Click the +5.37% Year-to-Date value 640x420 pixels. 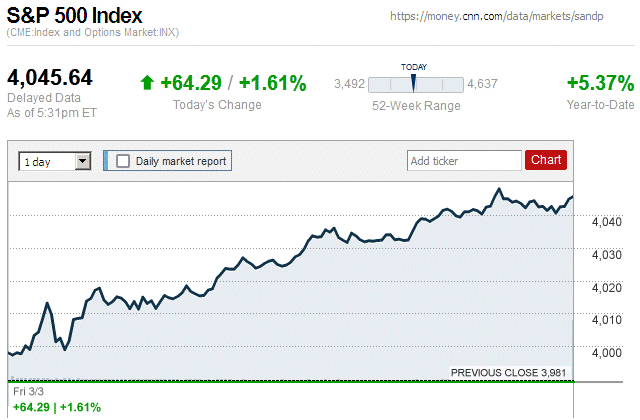click(600, 83)
